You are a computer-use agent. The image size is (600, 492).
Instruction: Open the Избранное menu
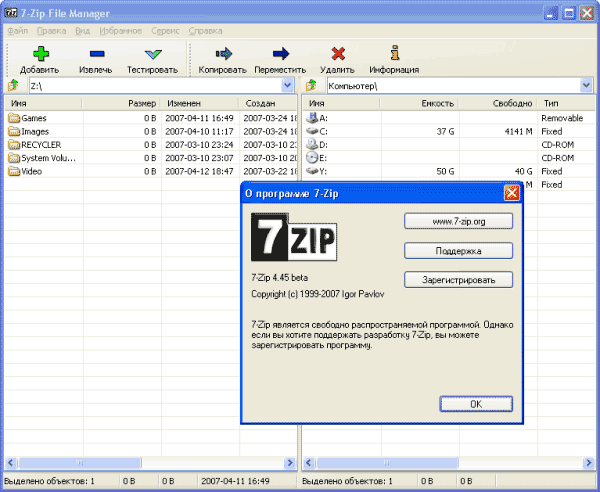121,31
